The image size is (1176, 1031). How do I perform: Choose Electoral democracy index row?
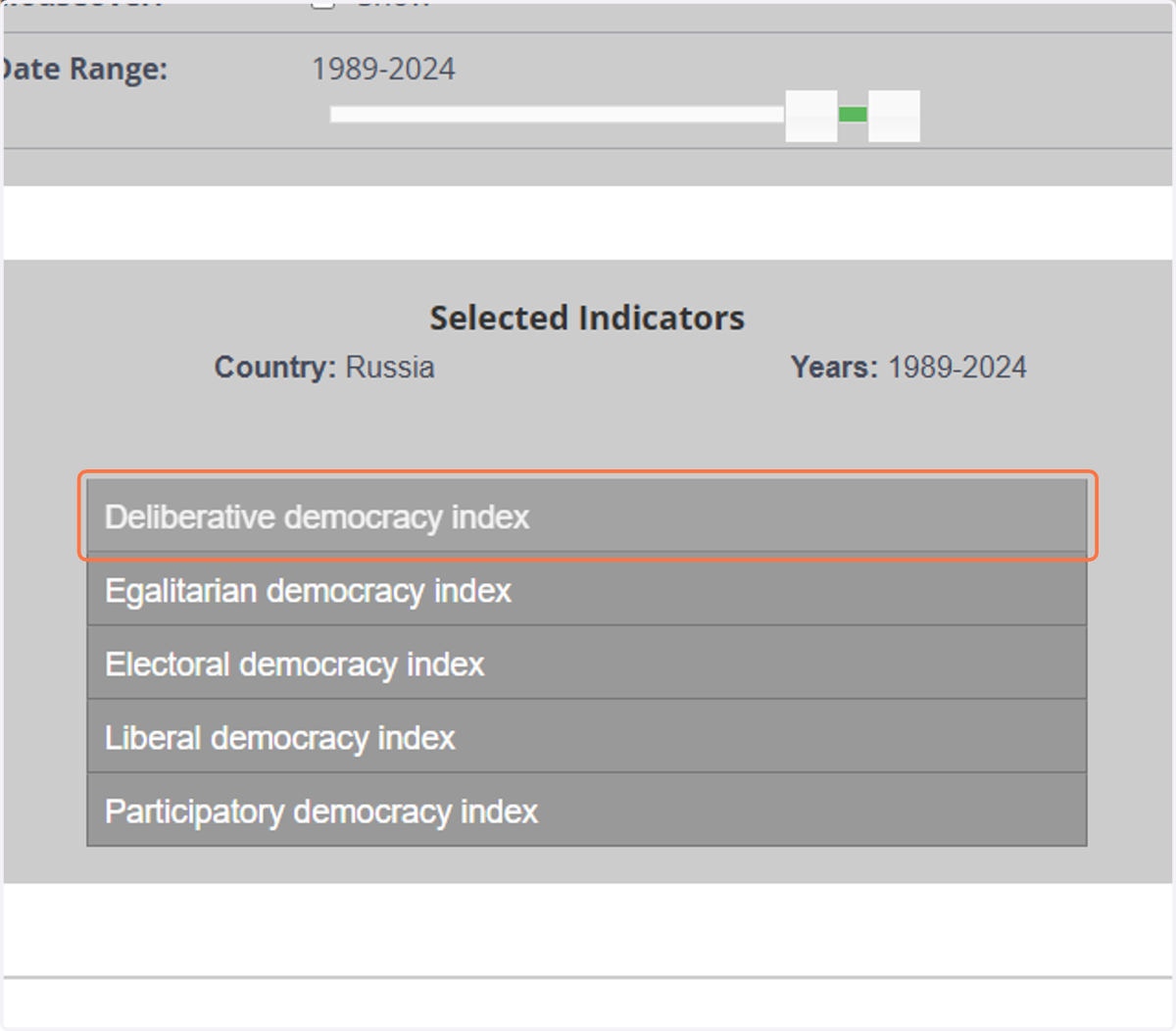[x=587, y=663]
